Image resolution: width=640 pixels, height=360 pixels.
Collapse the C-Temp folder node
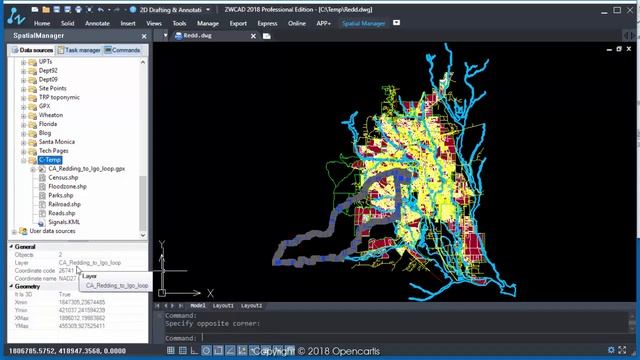[23, 160]
